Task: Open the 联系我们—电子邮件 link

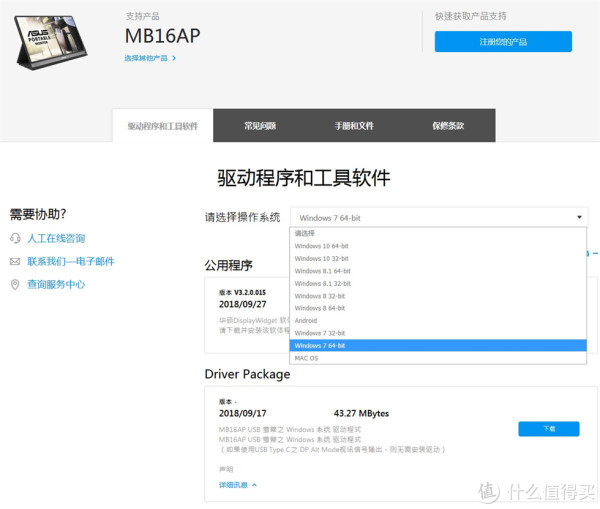Action: click(71, 261)
